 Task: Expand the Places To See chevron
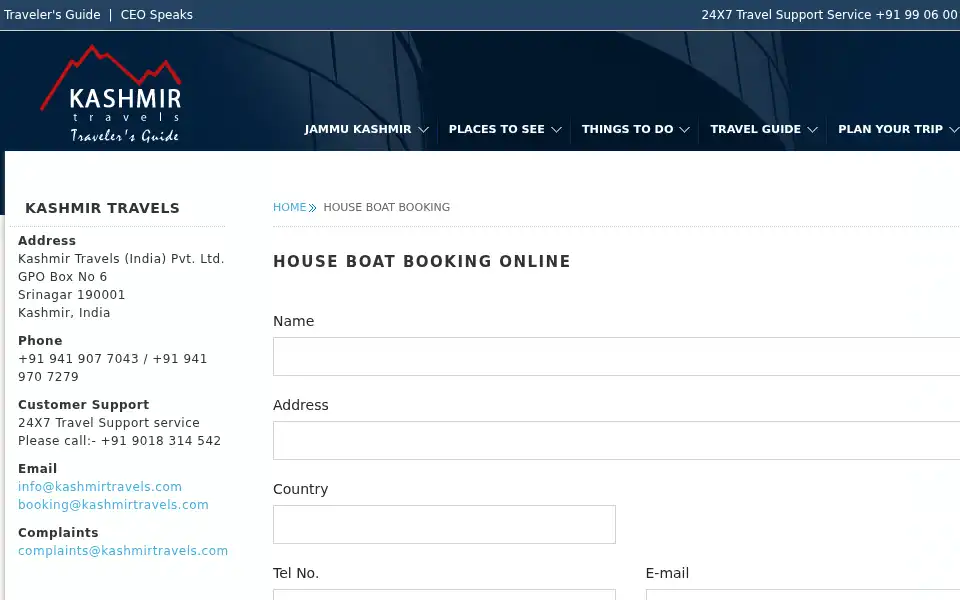click(x=556, y=130)
